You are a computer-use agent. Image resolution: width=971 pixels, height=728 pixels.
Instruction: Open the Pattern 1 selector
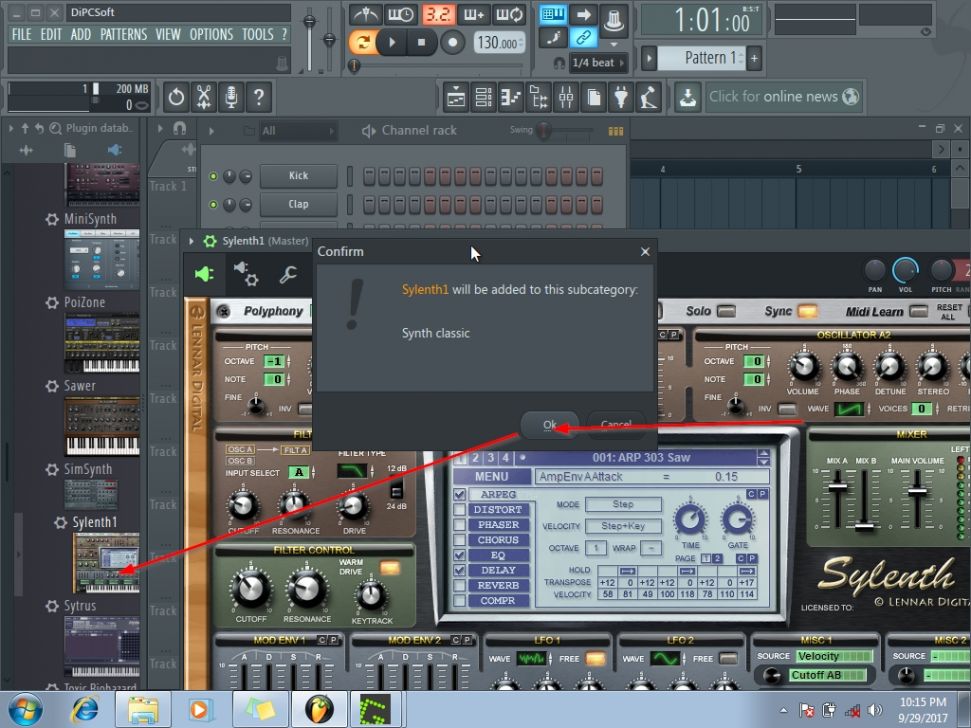coord(702,58)
